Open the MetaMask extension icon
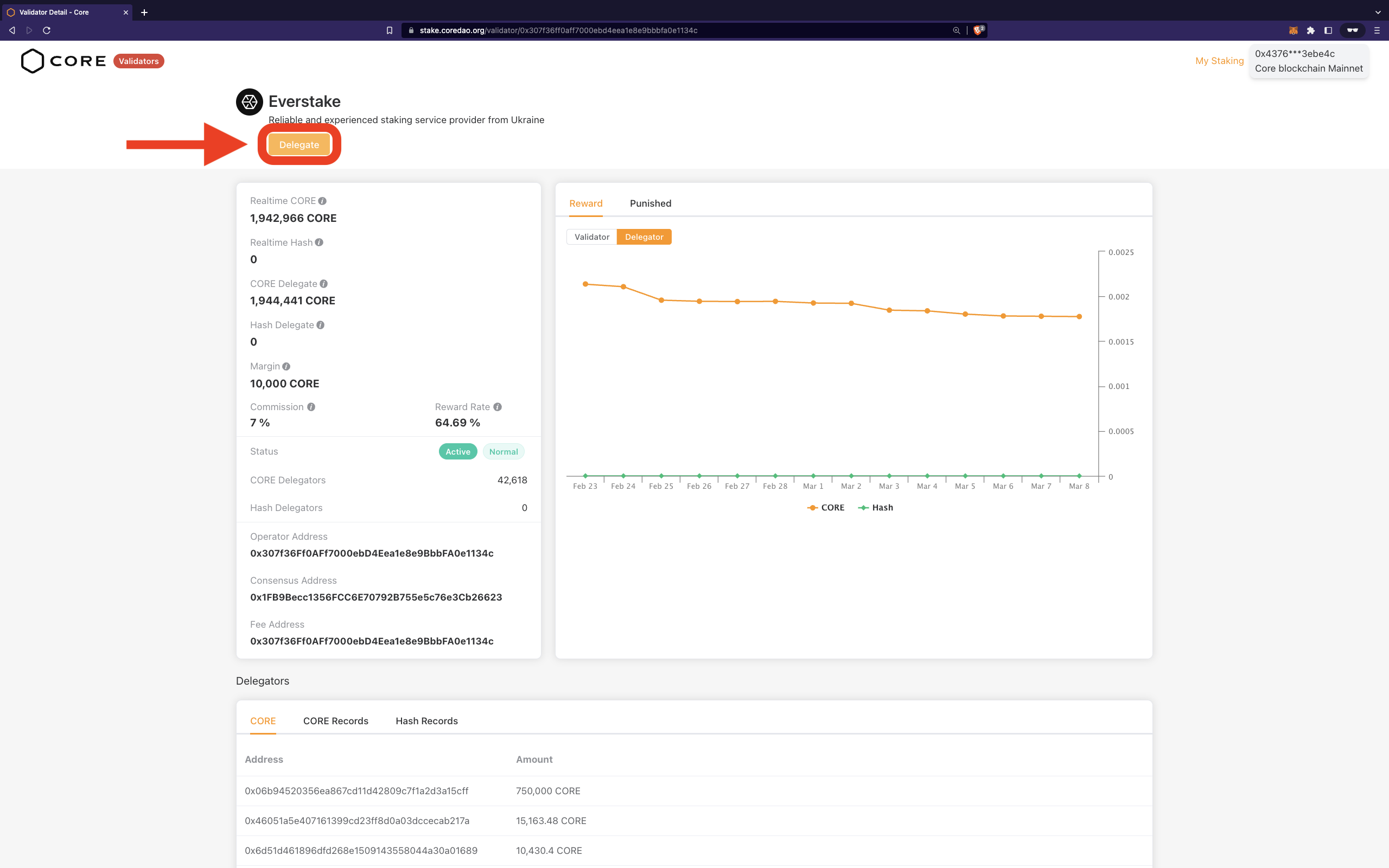1389x868 pixels. click(x=1293, y=30)
